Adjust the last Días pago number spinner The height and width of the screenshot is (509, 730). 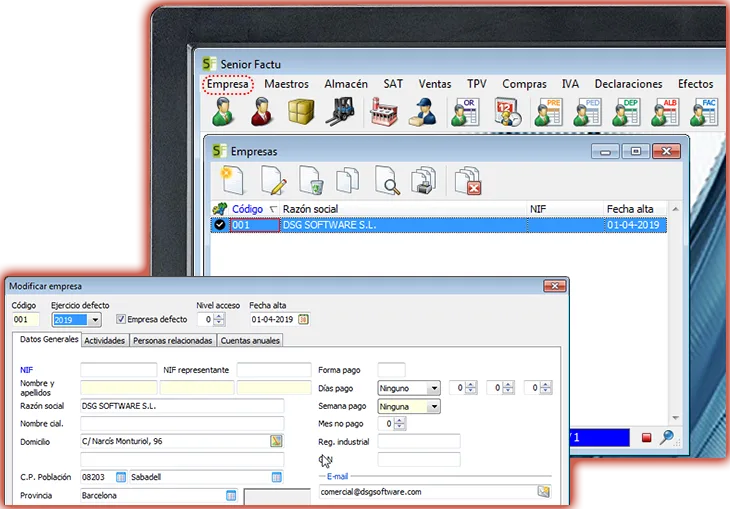[546, 387]
